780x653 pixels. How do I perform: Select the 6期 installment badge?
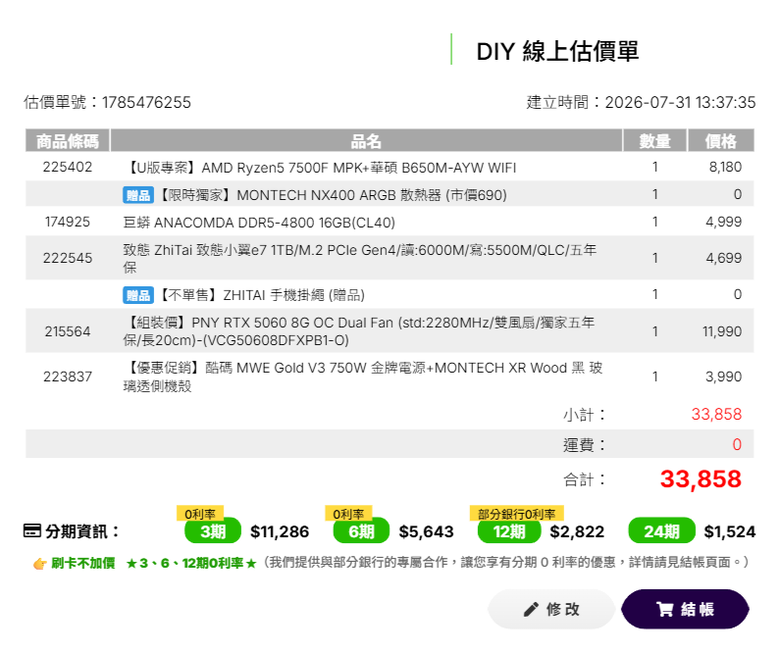361,531
